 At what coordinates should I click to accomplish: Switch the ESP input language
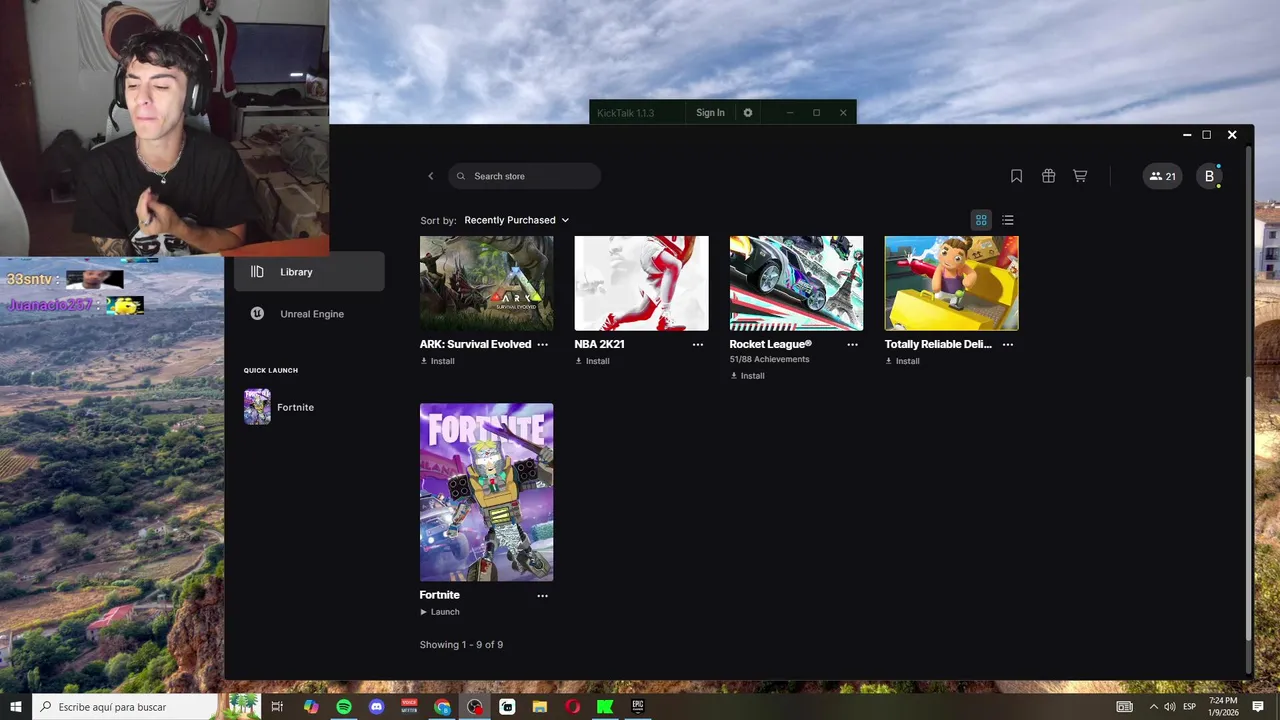tap(1189, 707)
